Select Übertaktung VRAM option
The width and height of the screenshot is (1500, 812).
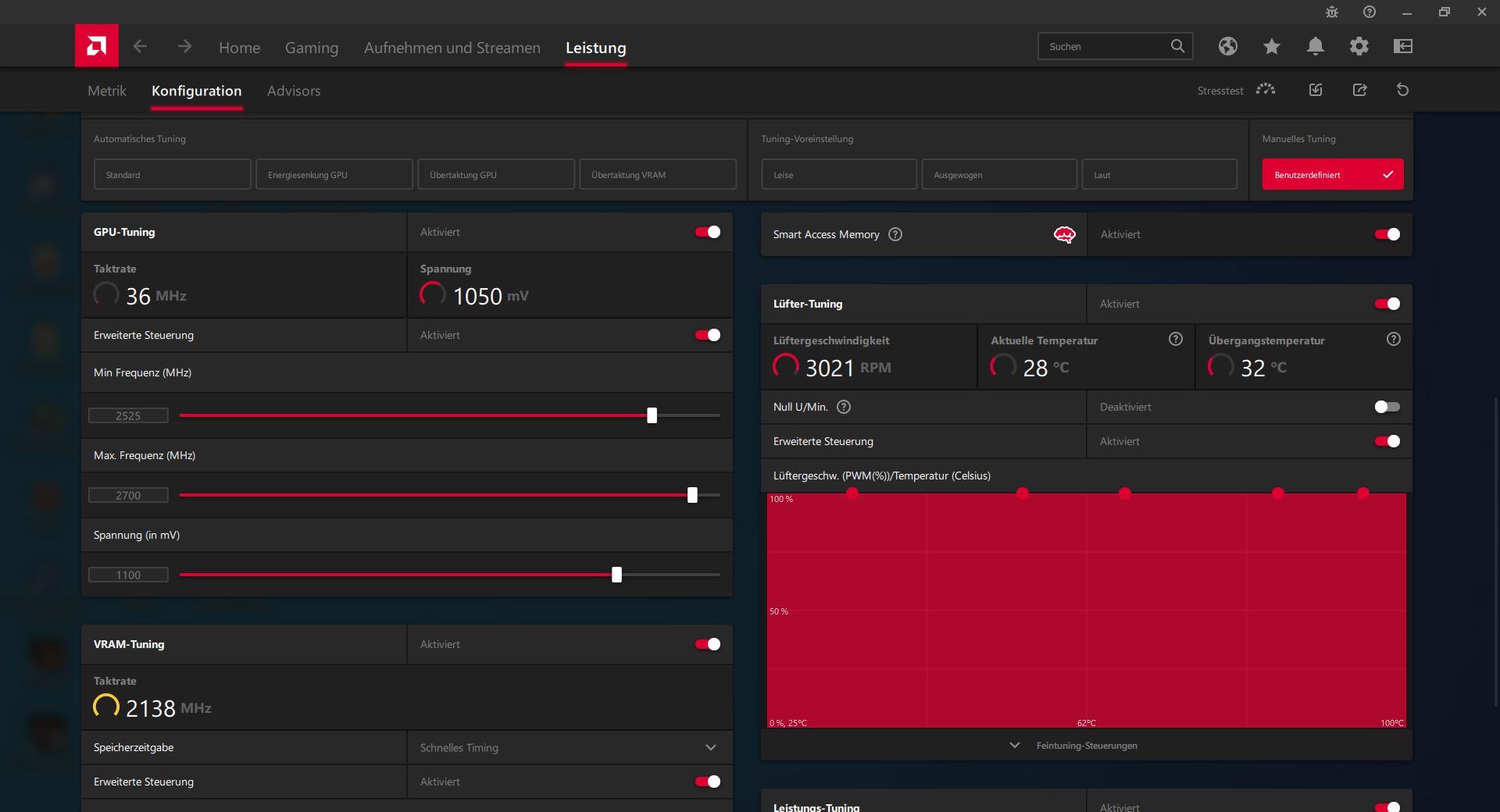[658, 174]
